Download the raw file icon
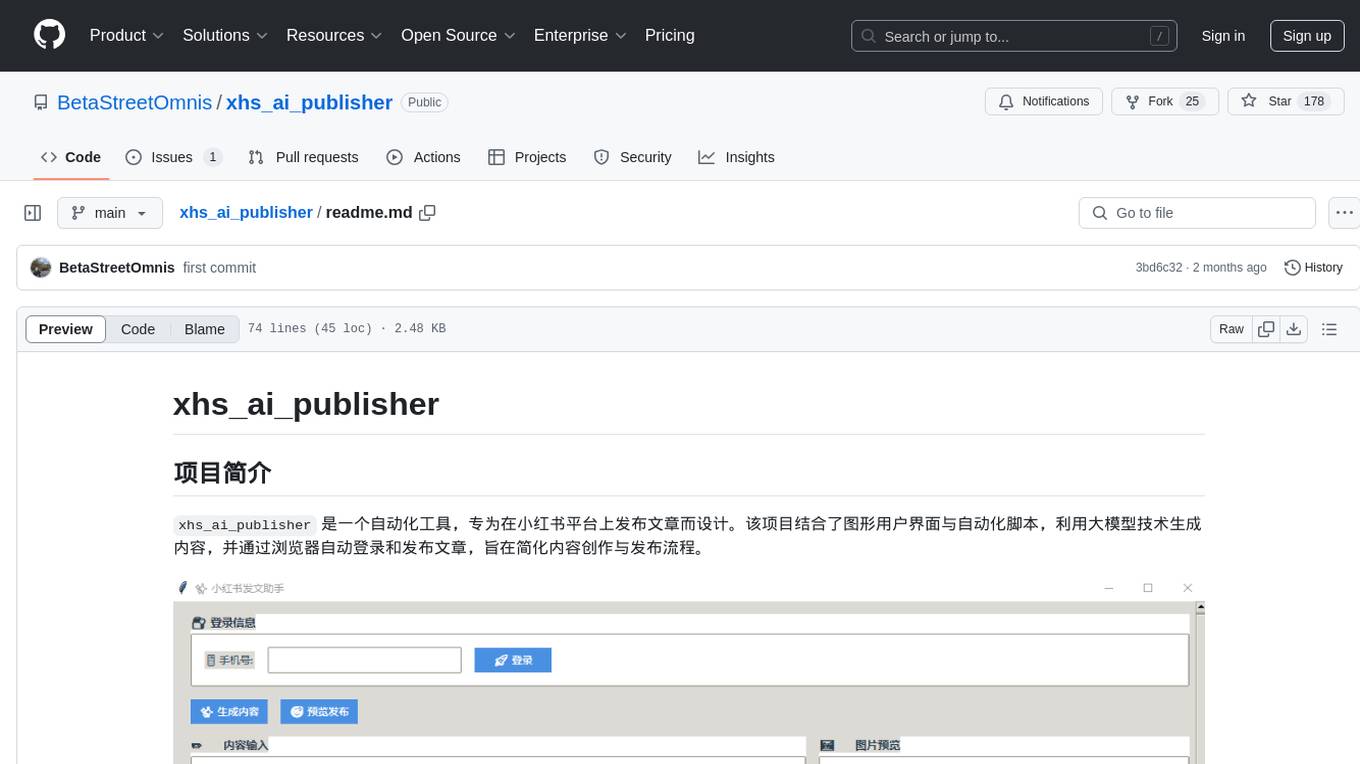 [x=1294, y=329]
